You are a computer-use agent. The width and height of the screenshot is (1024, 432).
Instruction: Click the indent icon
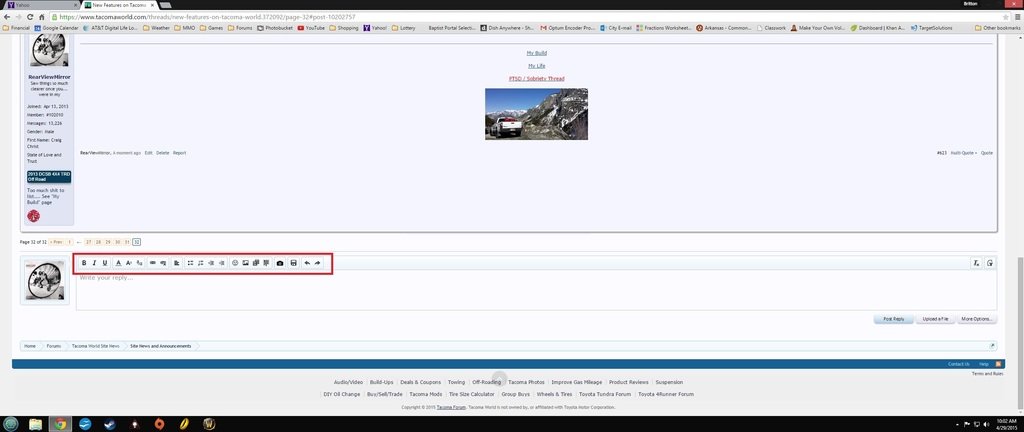click(x=221, y=263)
